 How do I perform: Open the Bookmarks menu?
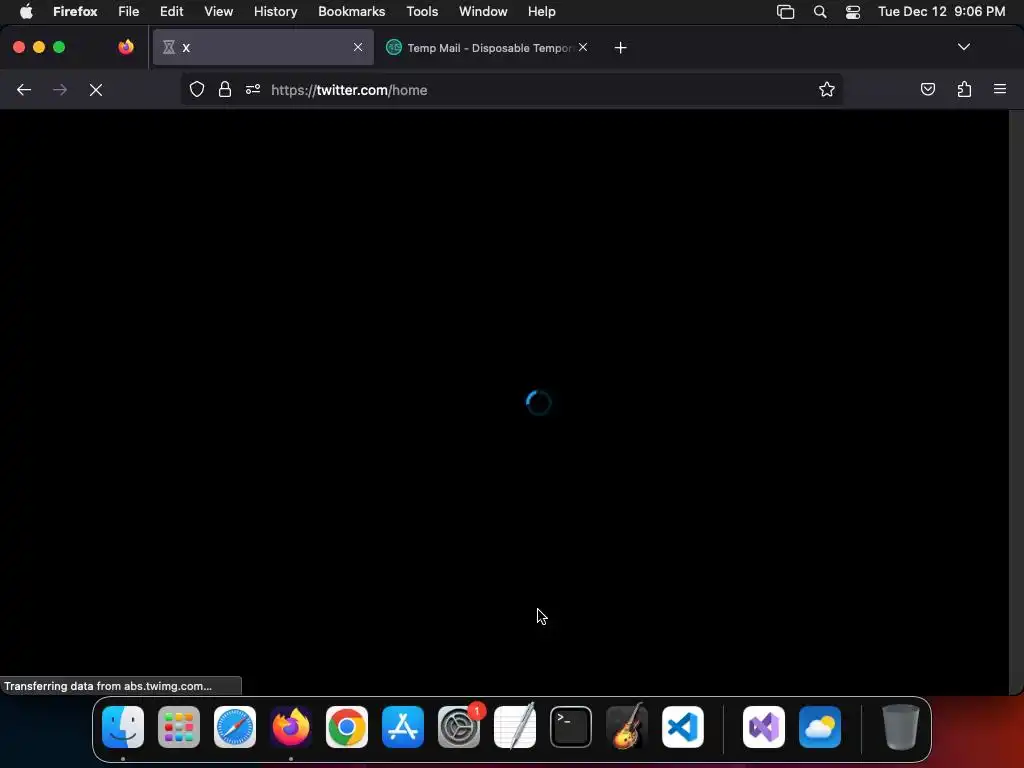click(351, 11)
